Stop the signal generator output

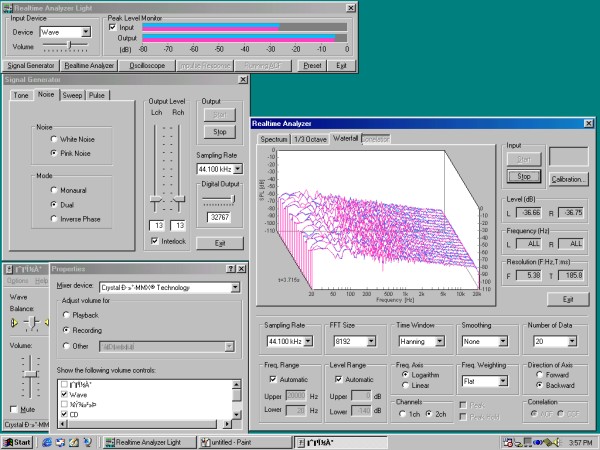pyautogui.click(x=220, y=132)
